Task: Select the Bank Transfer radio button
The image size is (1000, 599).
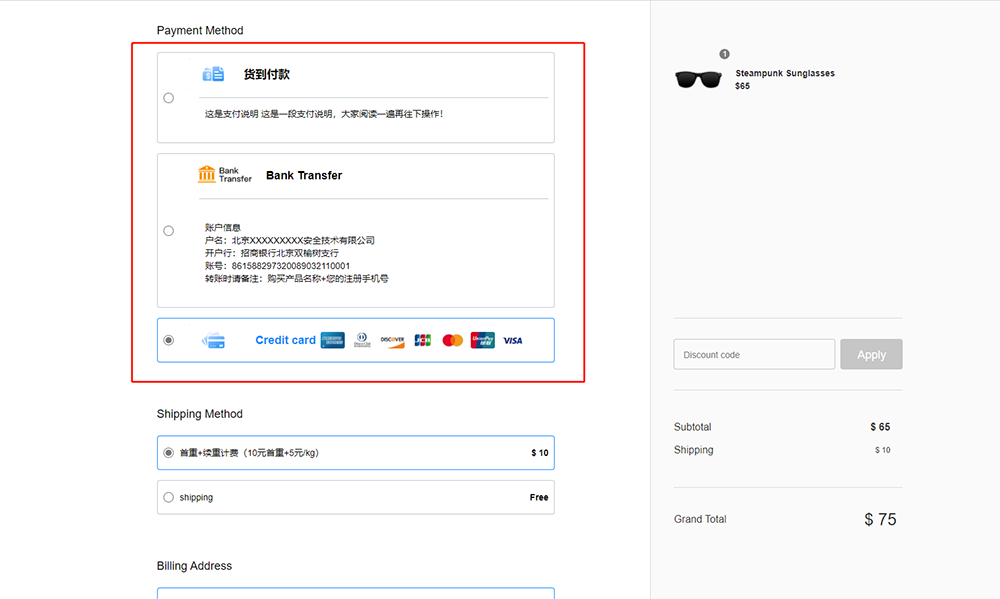Action: click(168, 231)
